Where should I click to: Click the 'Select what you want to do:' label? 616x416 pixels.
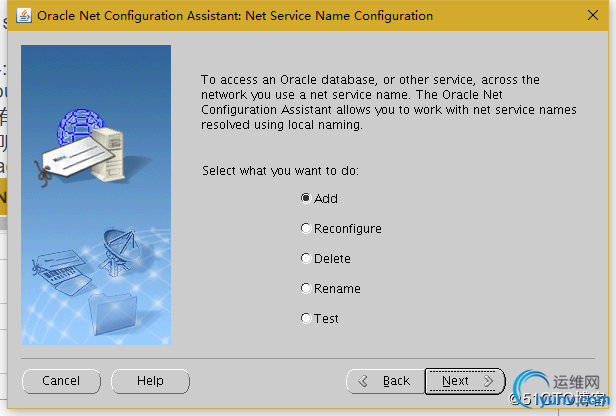(280, 171)
